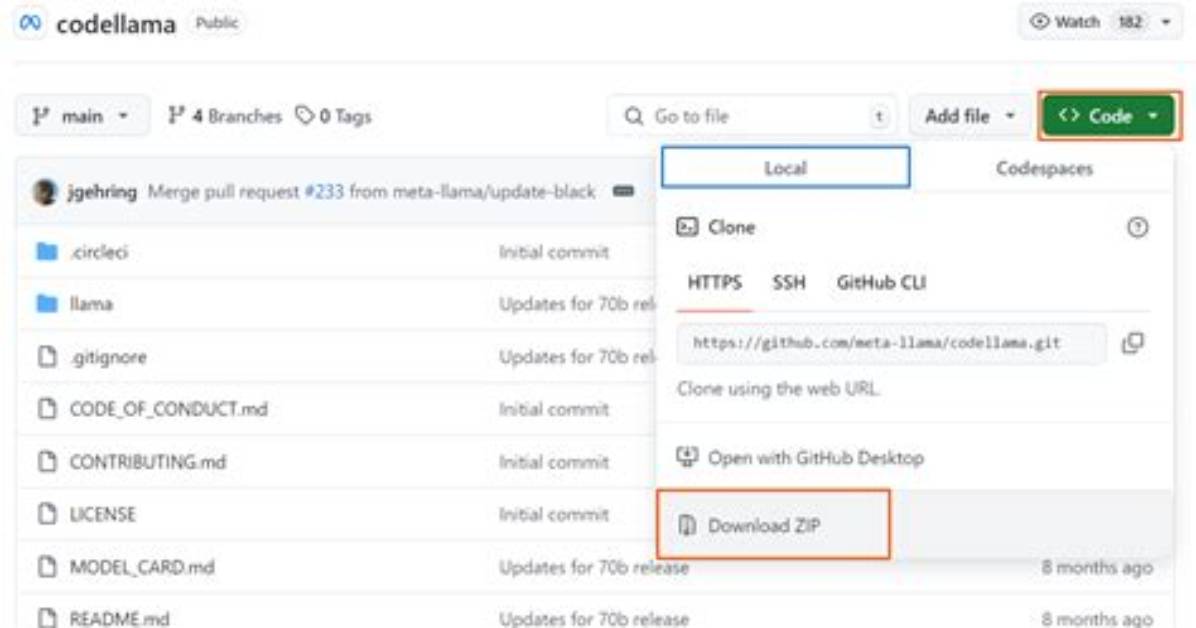Choose Open with GitHub Desktop

816,458
